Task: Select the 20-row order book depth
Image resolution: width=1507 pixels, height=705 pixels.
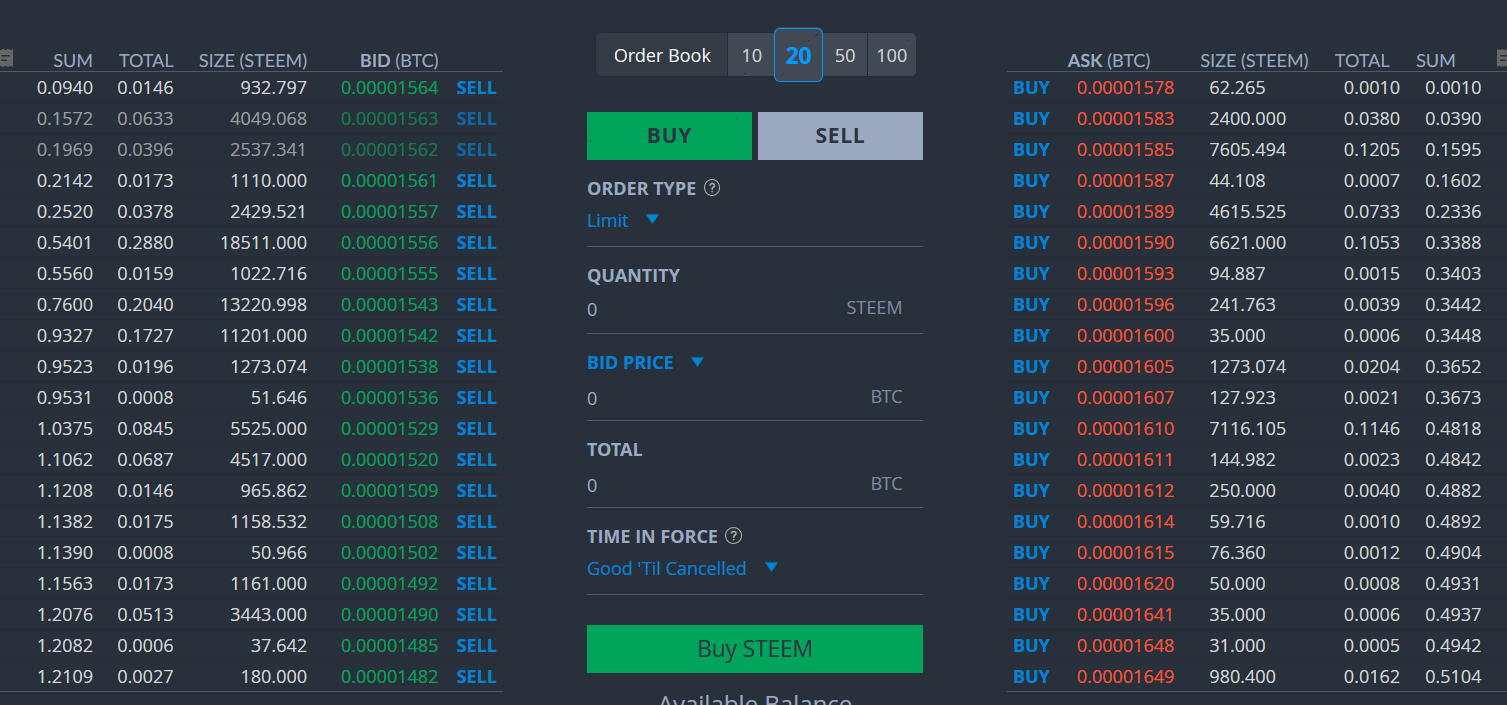Action: click(x=798, y=55)
